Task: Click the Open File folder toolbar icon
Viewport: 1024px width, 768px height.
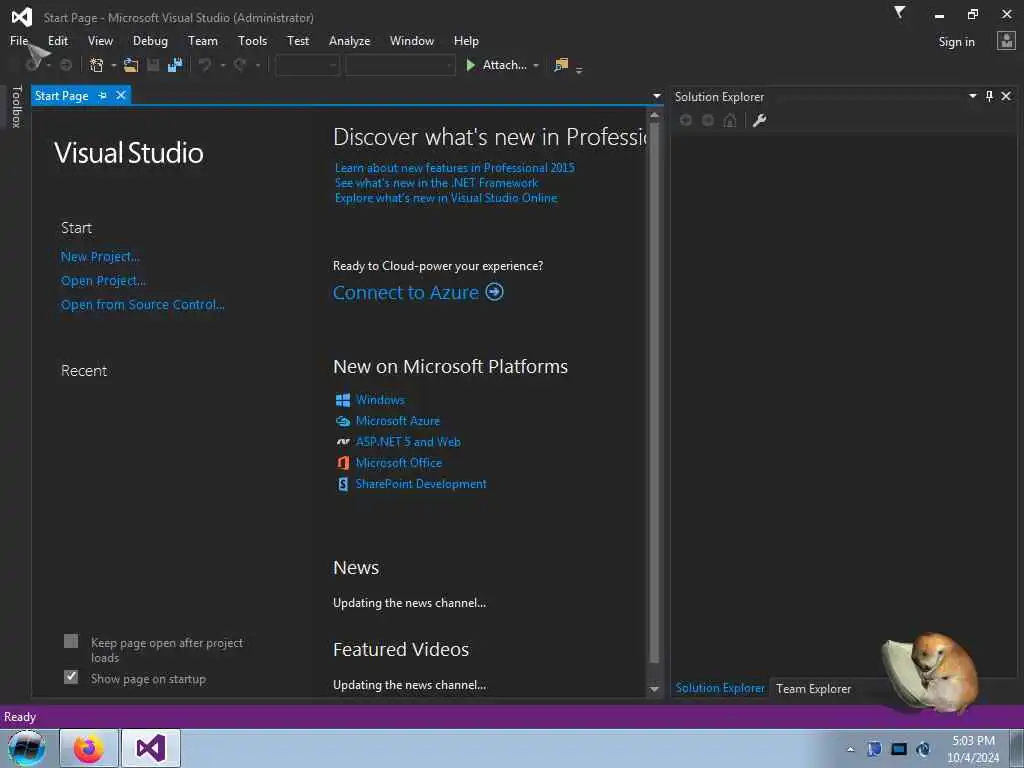Action: pyautogui.click(x=131, y=65)
